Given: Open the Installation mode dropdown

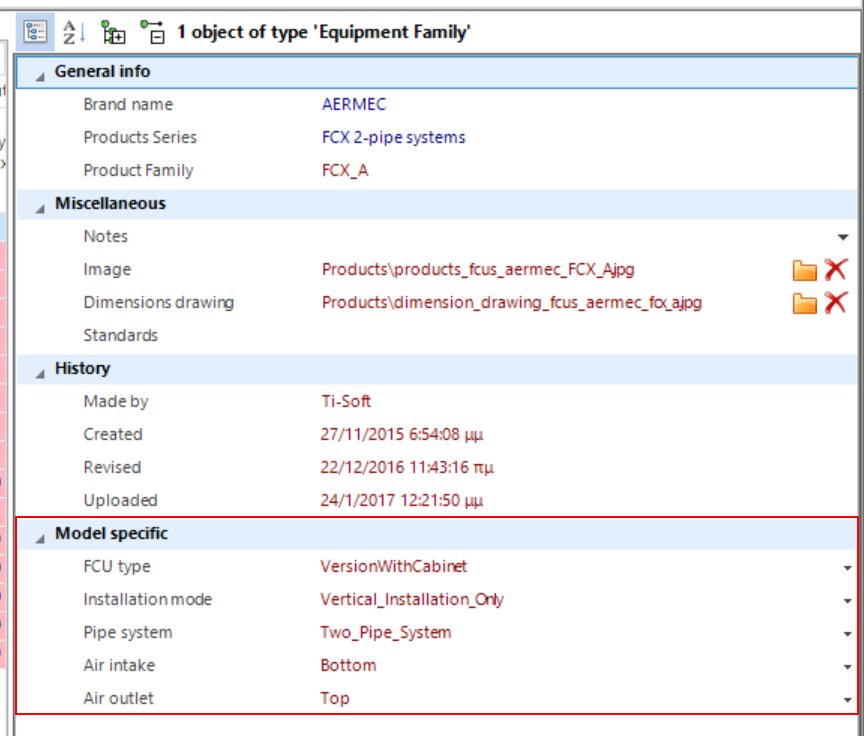Looking at the screenshot, I should point(849,599).
